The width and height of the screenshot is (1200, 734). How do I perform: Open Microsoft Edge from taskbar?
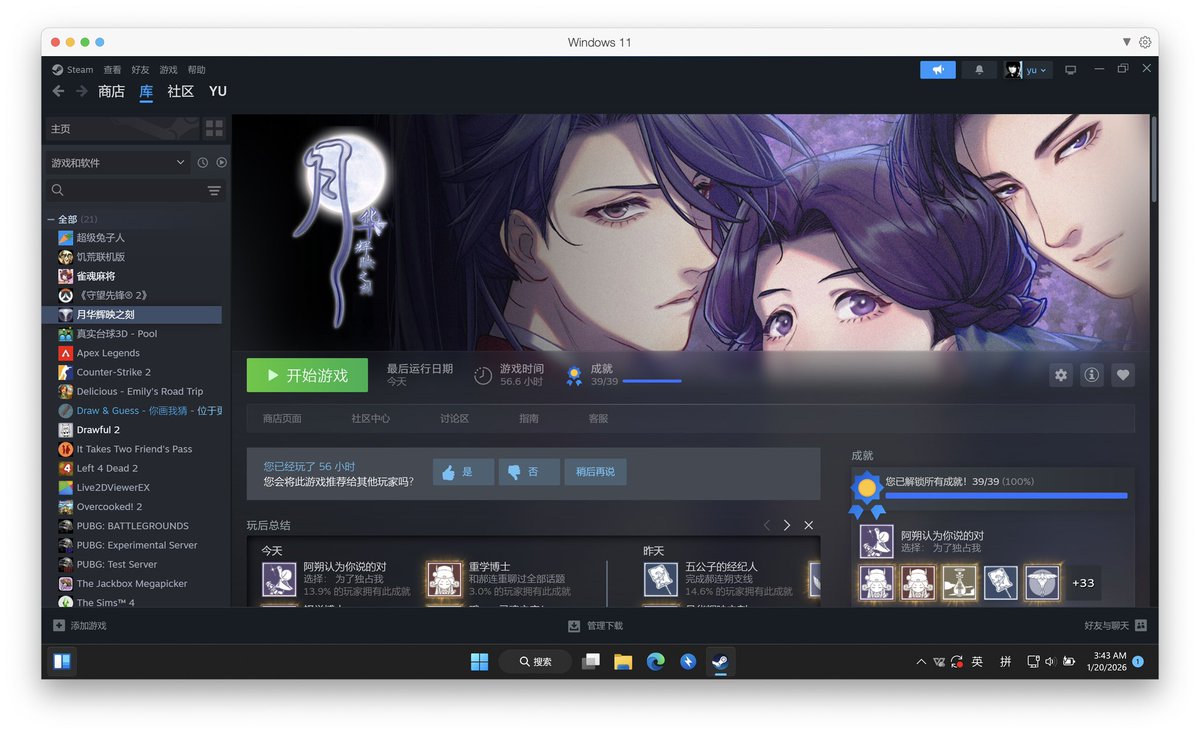click(655, 661)
